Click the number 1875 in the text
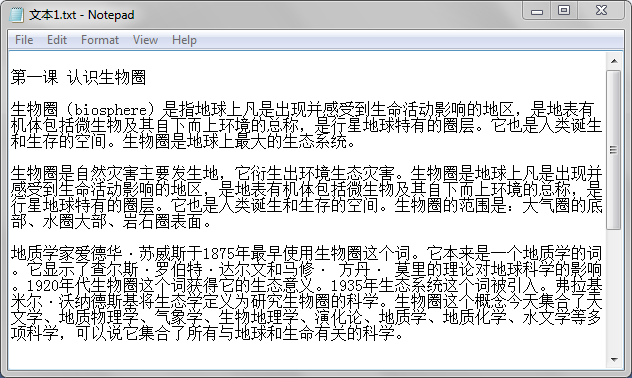This screenshot has width=632, height=378. click(x=218, y=254)
